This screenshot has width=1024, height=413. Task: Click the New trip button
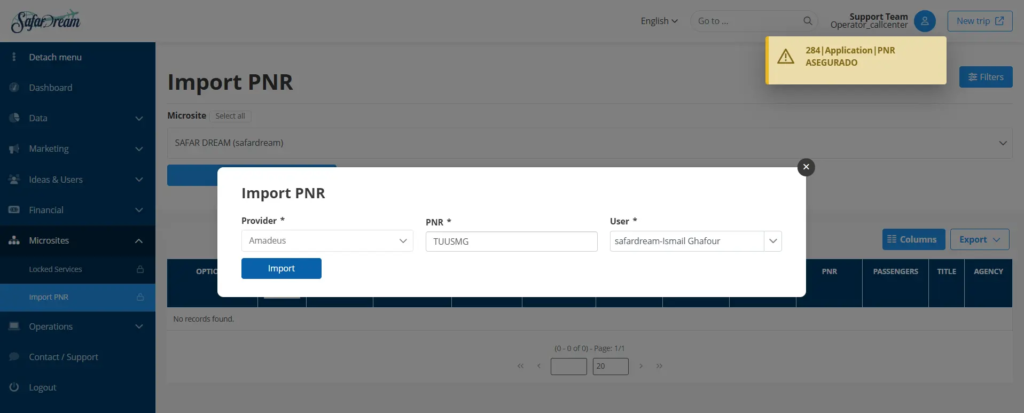pyautogui.click(x=979, y=21)
